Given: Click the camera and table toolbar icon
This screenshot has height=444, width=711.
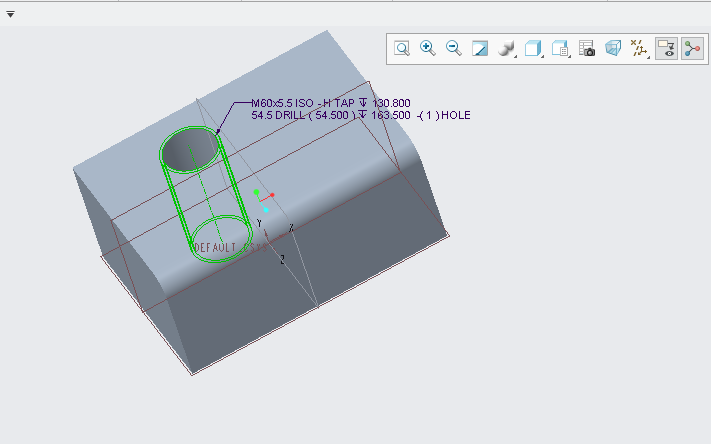Looking at the screenshot, I should 588,48.
